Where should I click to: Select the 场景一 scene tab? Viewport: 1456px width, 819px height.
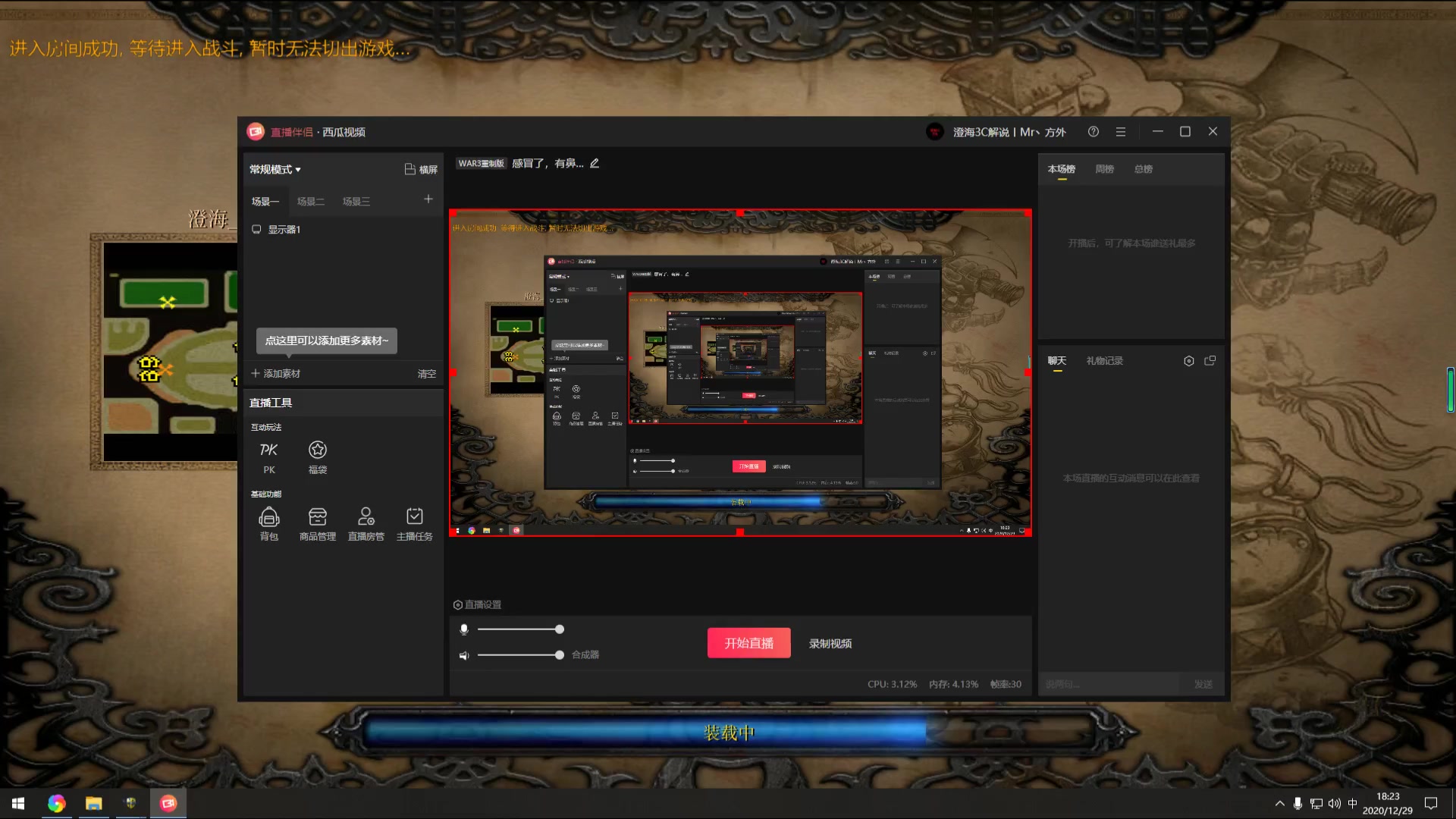[265, 202]
